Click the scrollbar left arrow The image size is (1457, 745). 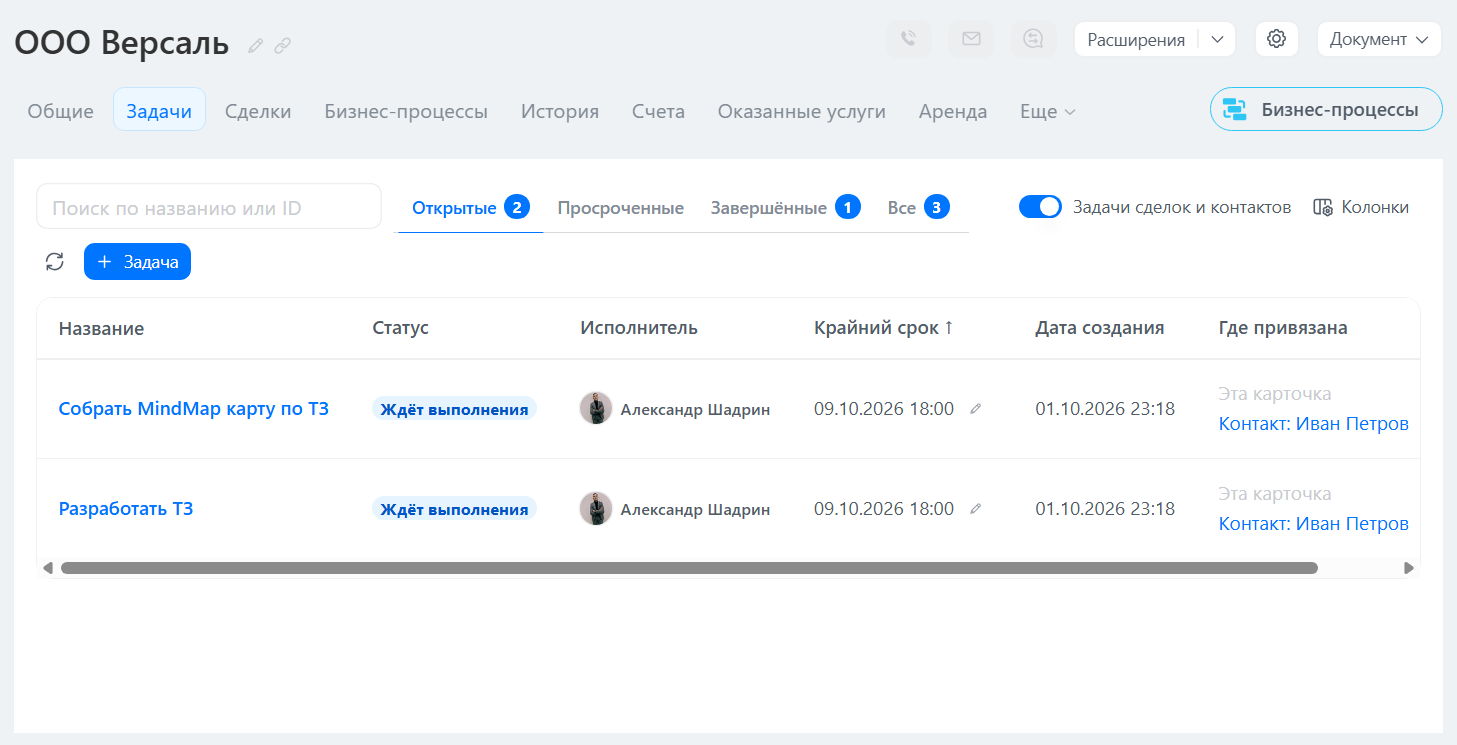click(47, 567)
